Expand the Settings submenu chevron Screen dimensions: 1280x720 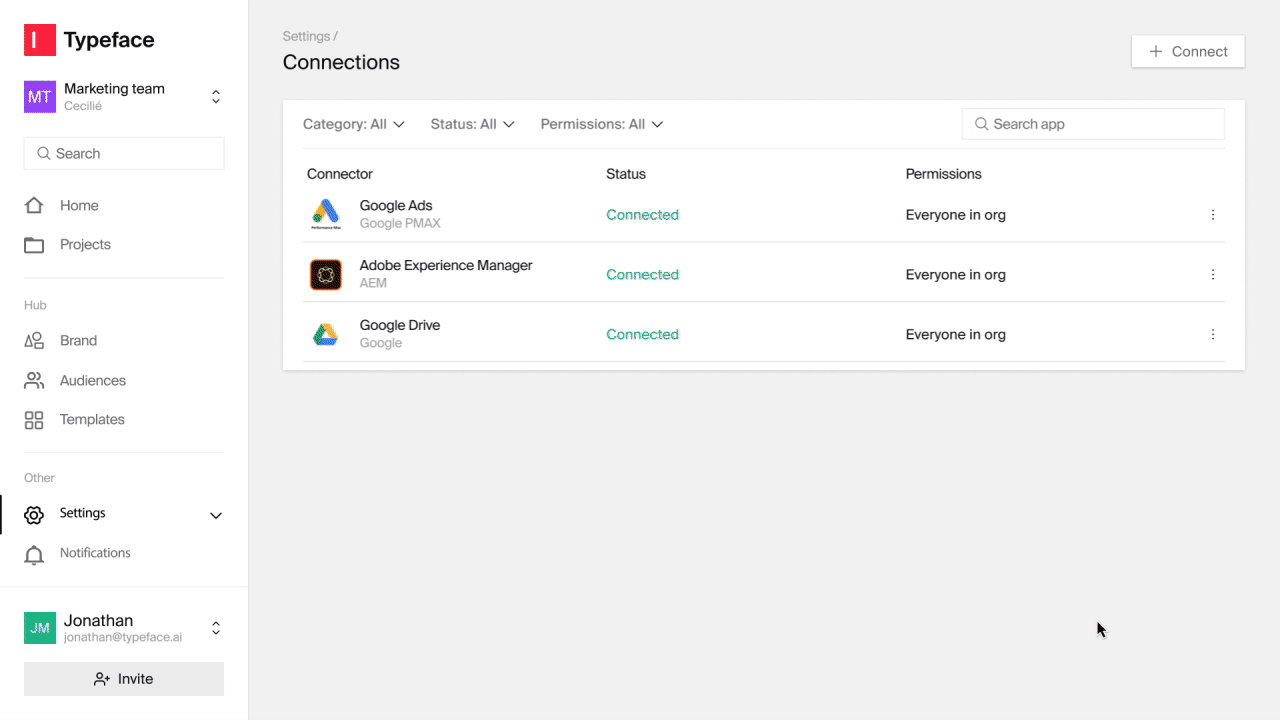[x=215, y=516]
